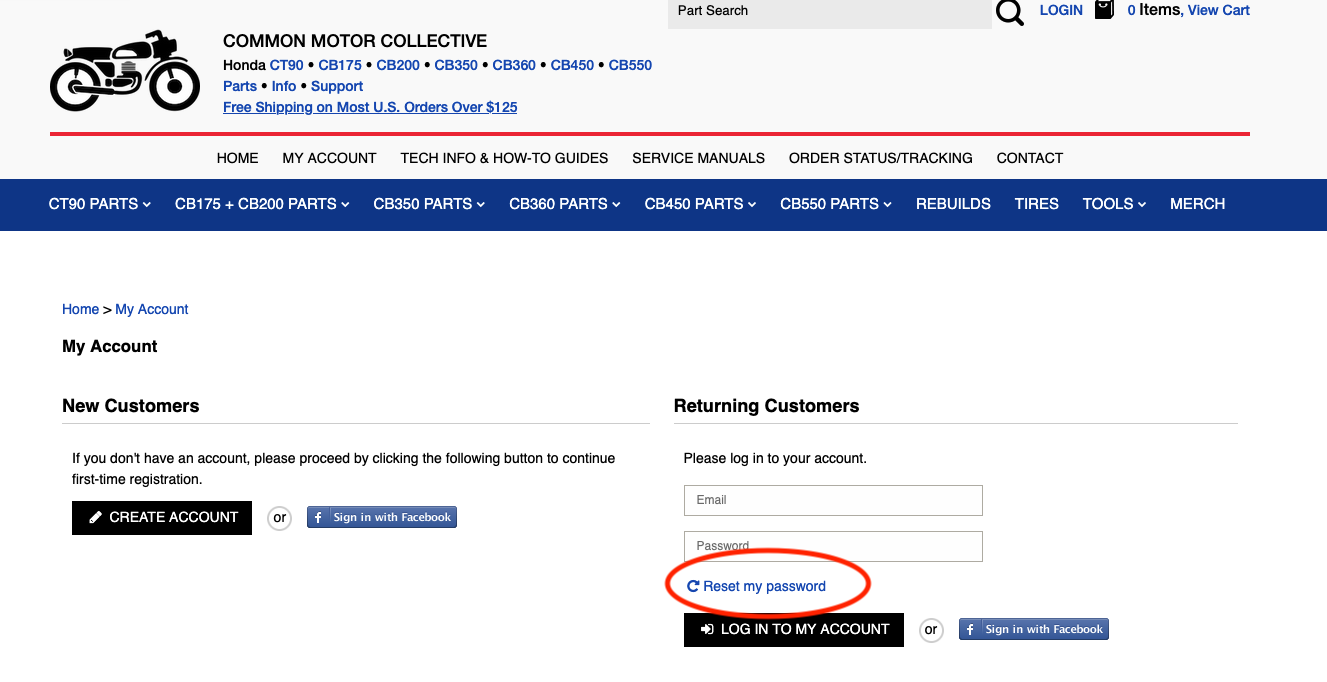The image size is (1327, 682).
Task: Click LOG IN TO MY ACCOUNT button
Action: [793, 629]
